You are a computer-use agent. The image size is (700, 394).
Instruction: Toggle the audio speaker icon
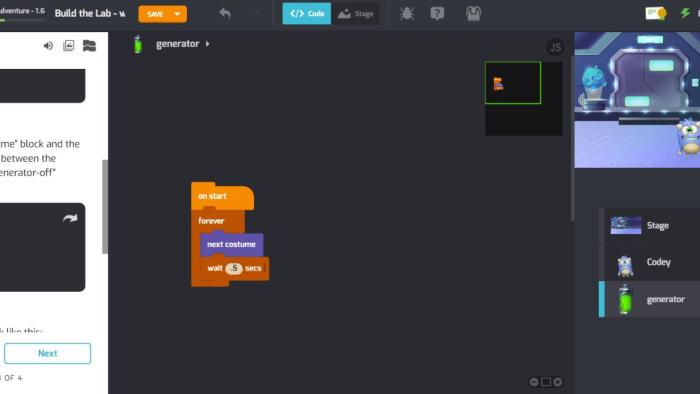(x=48, y=46)
